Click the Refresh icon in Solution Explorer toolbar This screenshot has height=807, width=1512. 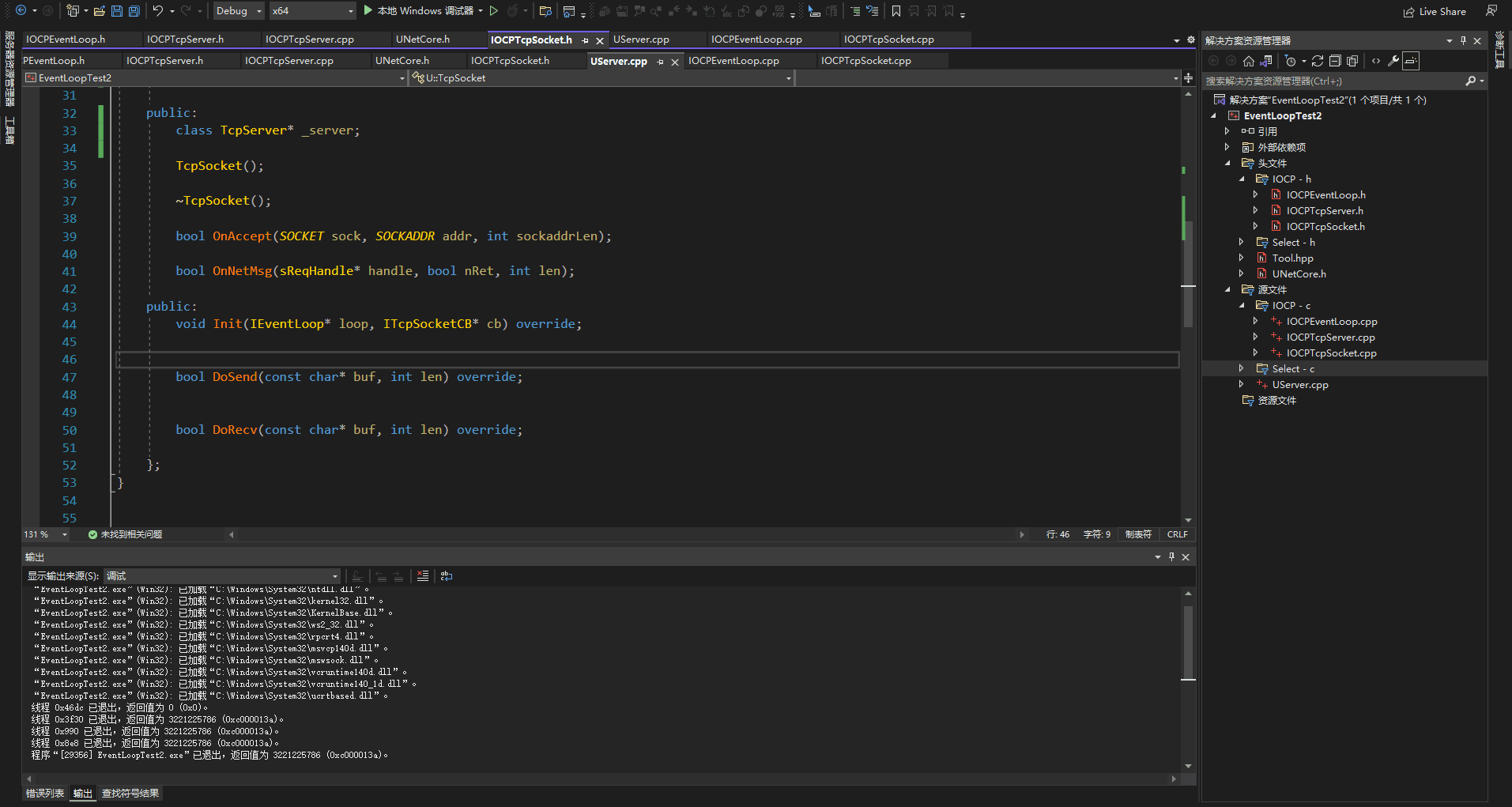[1317, 61]
